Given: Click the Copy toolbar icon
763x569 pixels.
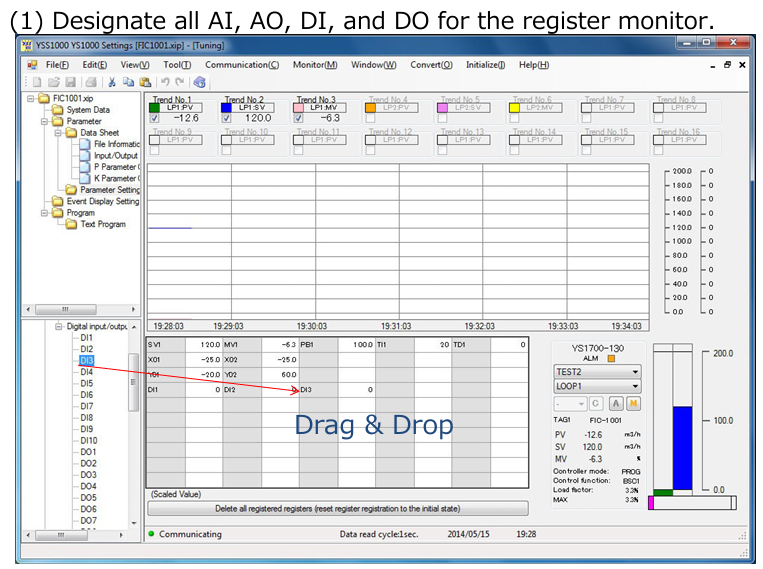Looking at the screenshot, I should click(x=128, y=82).
